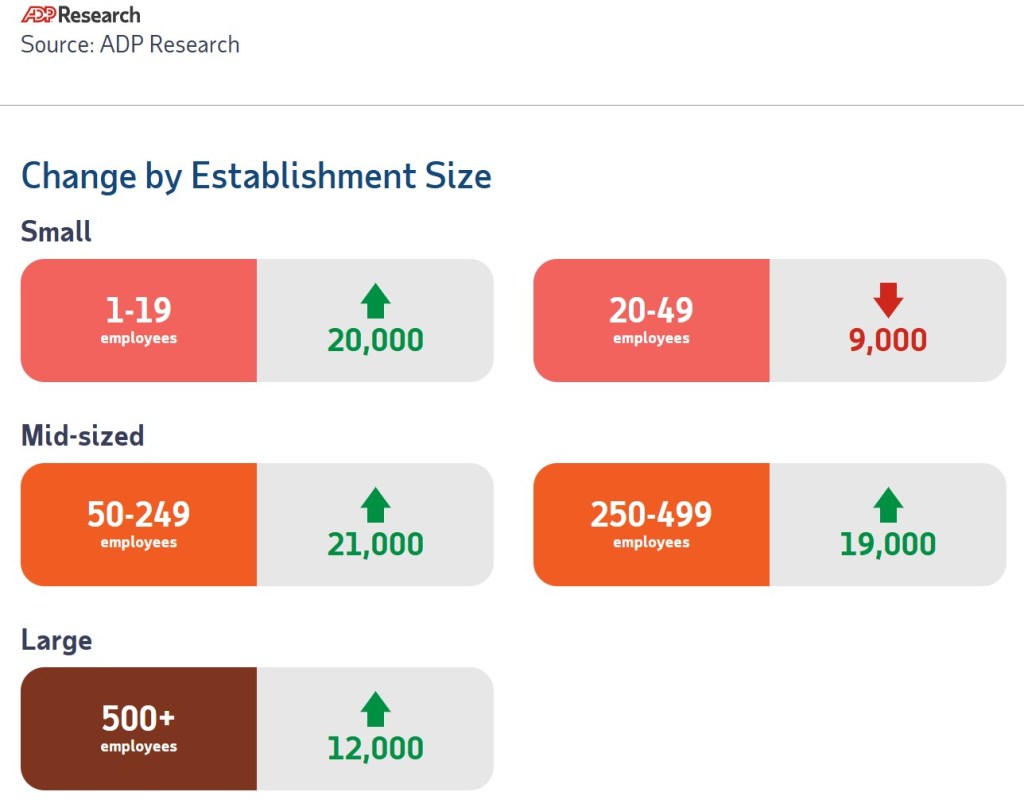Select the 50-249 employees orange tile
This screenshot has width=1024, height=811.
tap(139, 525)
